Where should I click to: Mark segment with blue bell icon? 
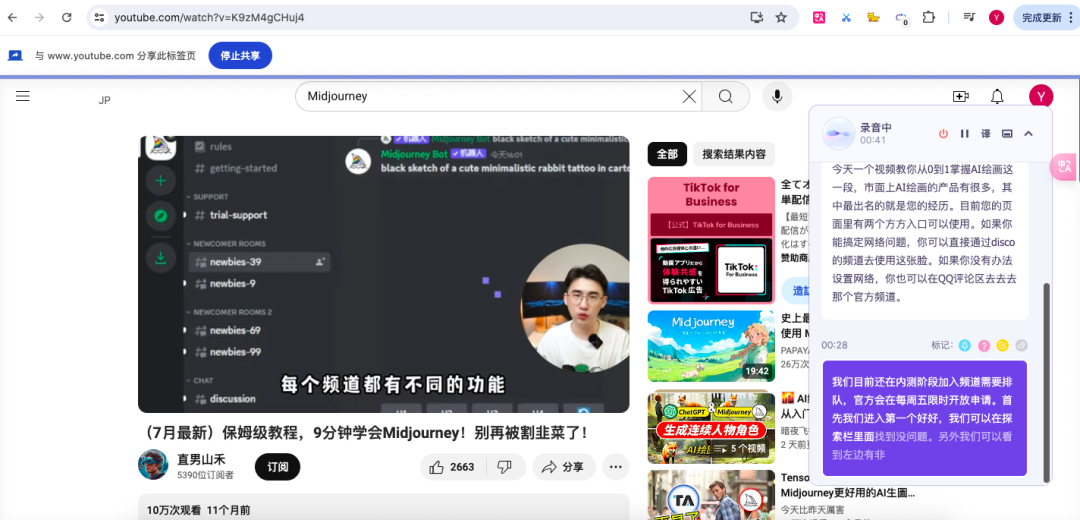(964, 345)
